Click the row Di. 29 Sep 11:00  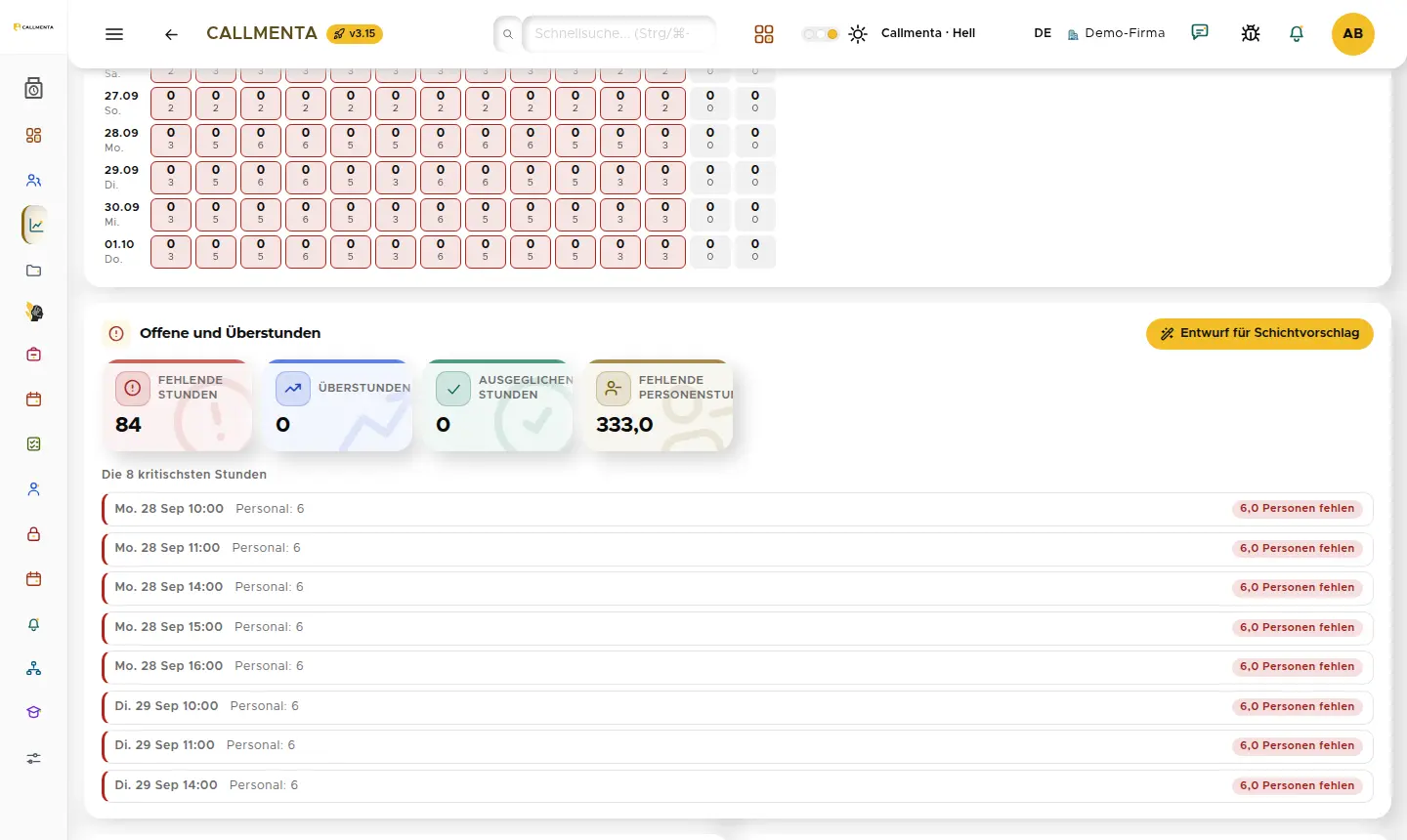[x=738, y=745]
